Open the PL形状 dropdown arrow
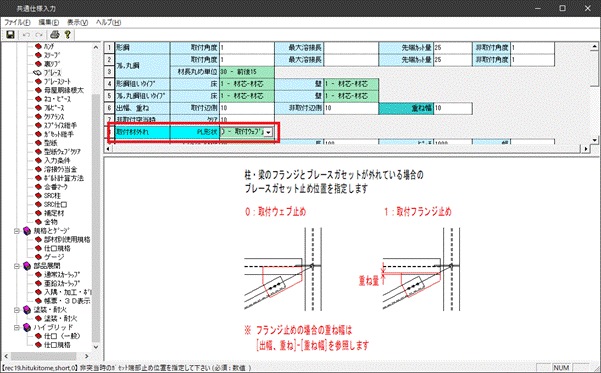Screen dimensions: 601x373 pos(269,132)
